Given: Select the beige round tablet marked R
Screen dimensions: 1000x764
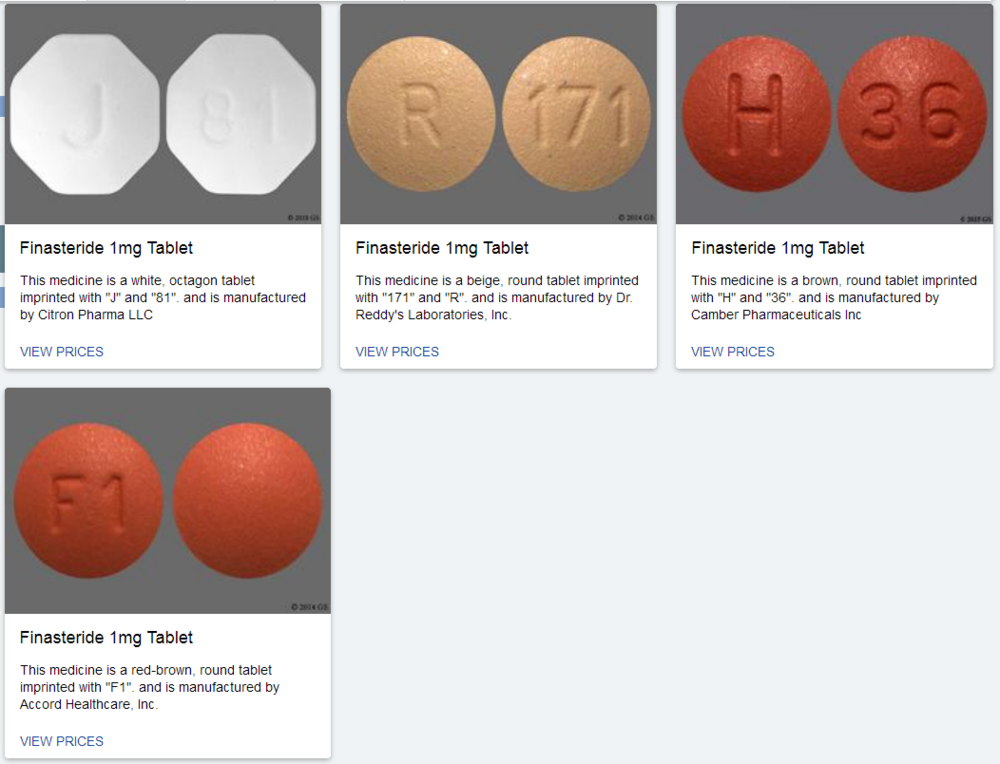Looking at the screenshot, I should click(421, 117).
